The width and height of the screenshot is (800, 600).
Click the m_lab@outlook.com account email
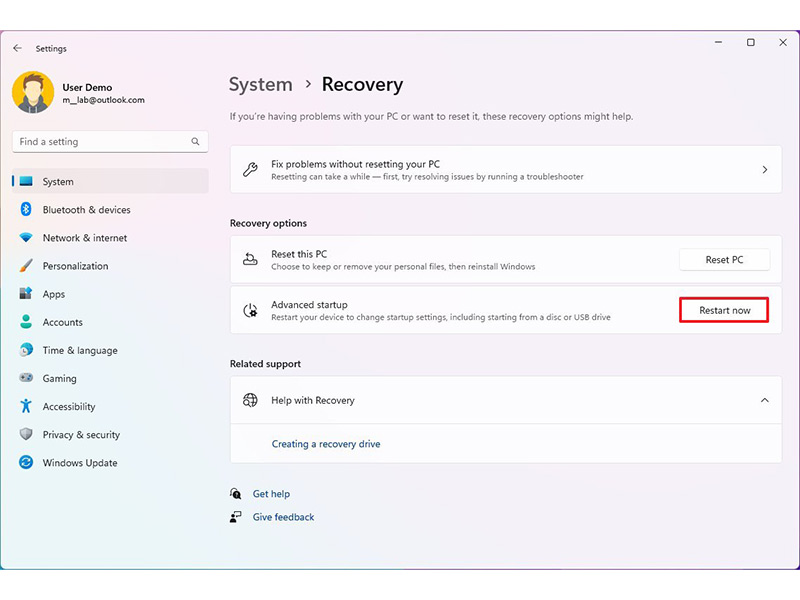tap(104, 100)
